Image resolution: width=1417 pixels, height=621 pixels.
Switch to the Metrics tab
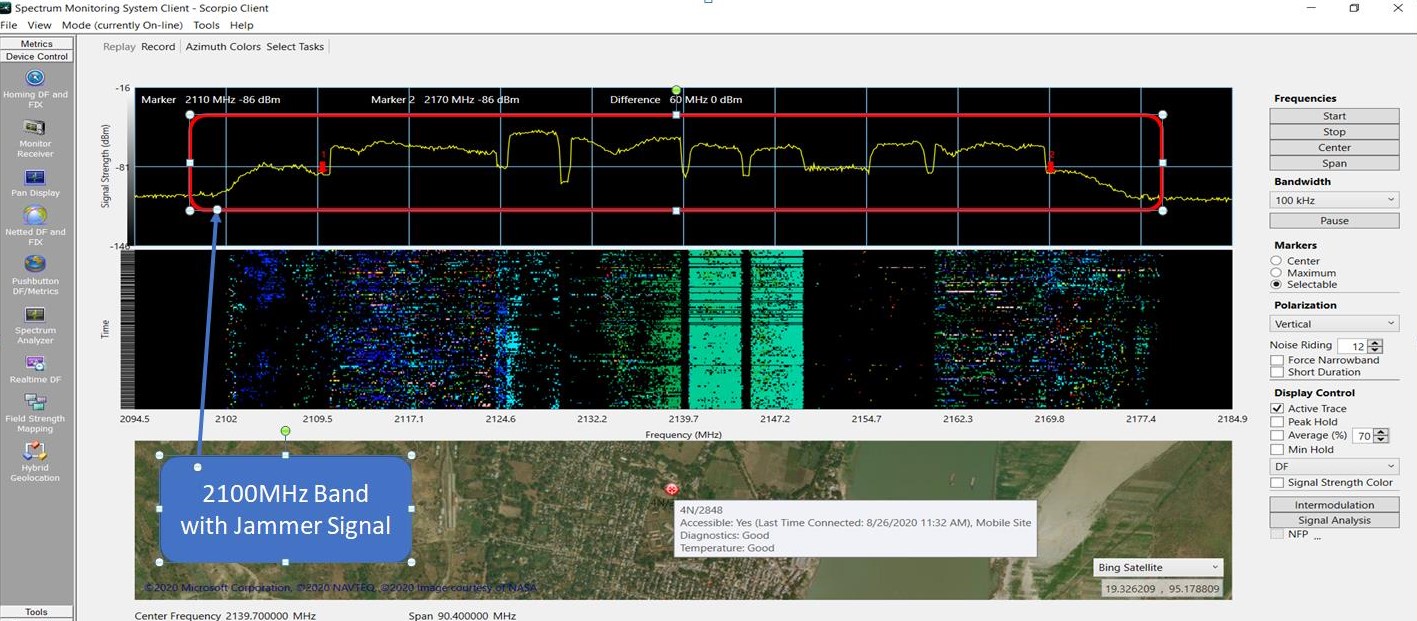pyautogui.click(x=36, y=44)
